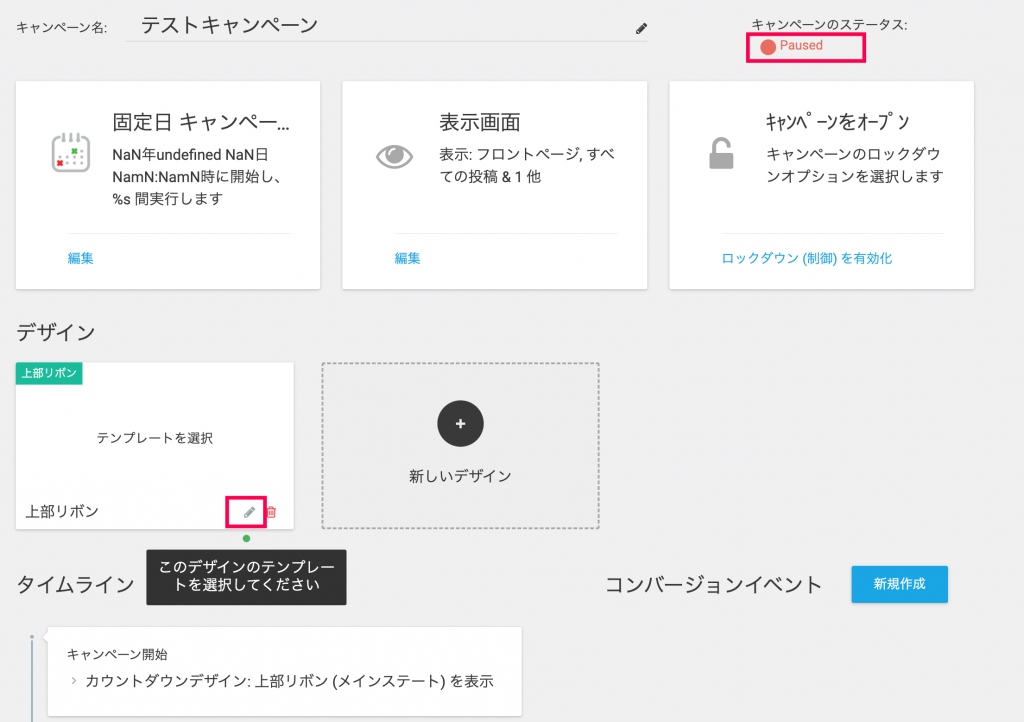Click the コンバージョンイベント heading
The image size is (1024, 722).
(x=713, y=584)
